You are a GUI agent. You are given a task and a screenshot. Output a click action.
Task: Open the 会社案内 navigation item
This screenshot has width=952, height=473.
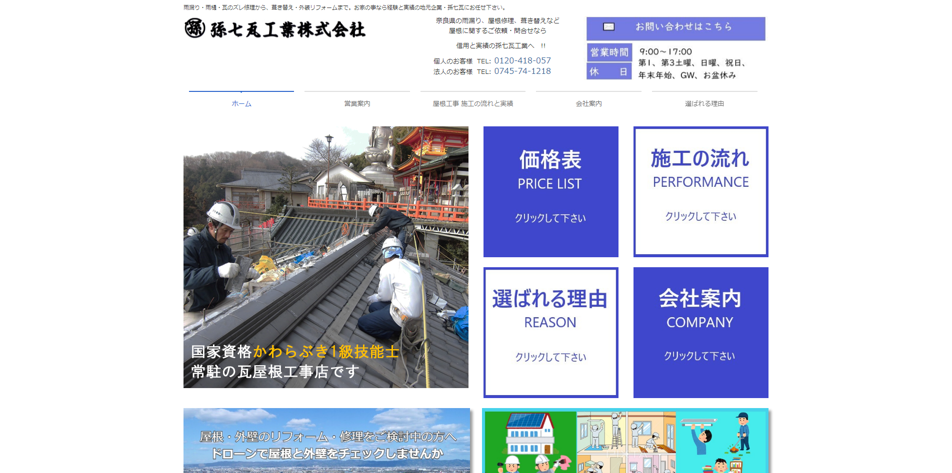tap(588, 103)
